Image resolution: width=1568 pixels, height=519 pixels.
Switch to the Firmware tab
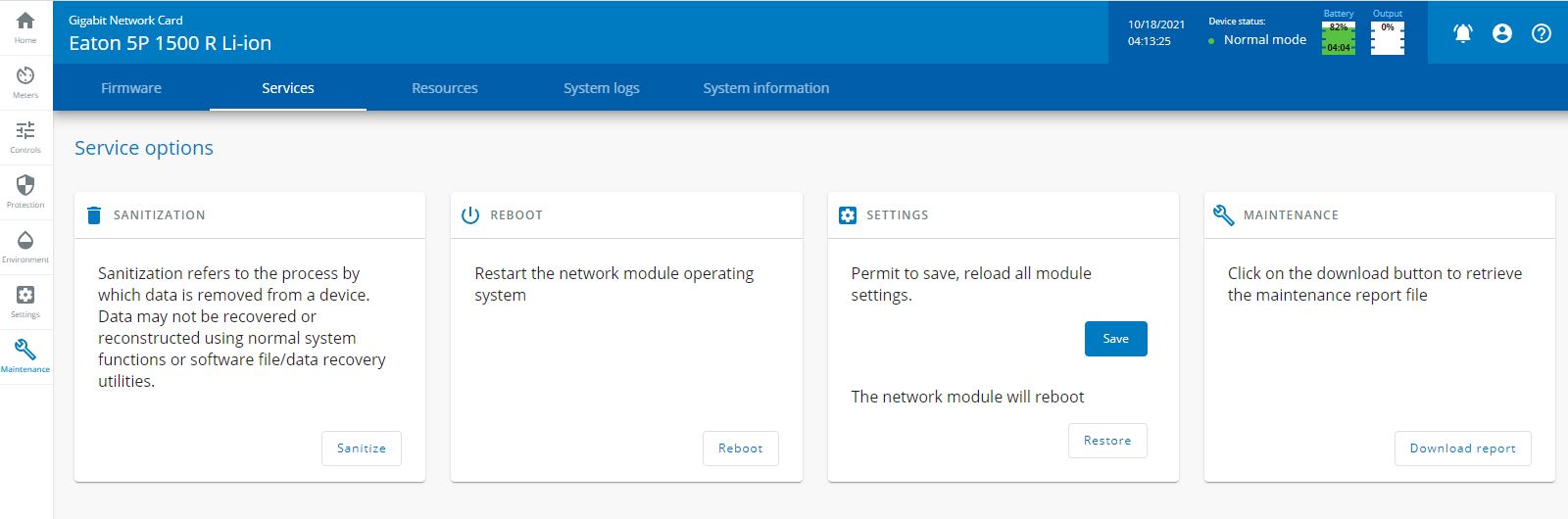tap(131, 88)
